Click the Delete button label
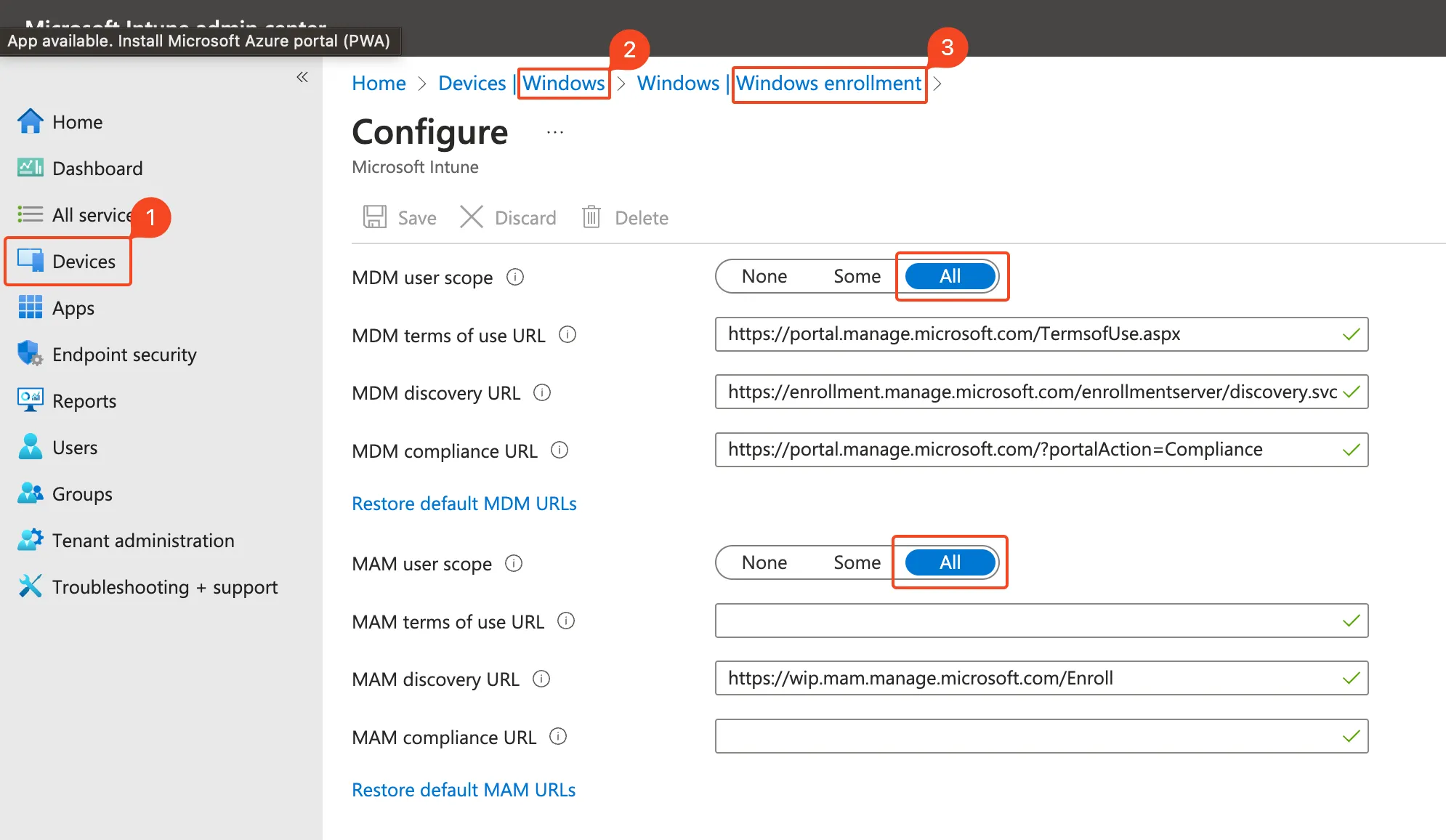The width and height of the screenshot is (1446, 840). [642, 218]
